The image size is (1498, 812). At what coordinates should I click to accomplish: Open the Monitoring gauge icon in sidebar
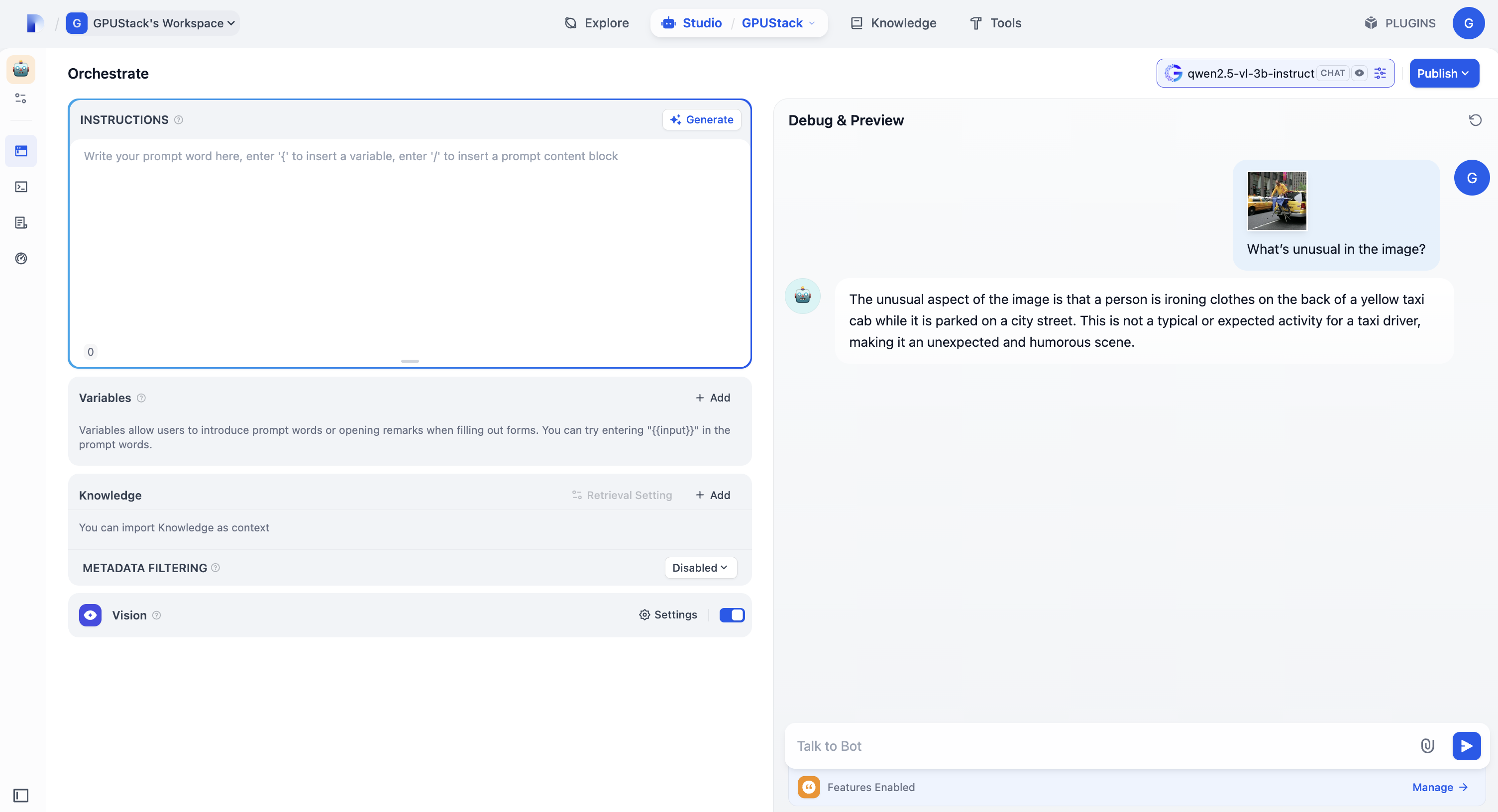point(21,259)
